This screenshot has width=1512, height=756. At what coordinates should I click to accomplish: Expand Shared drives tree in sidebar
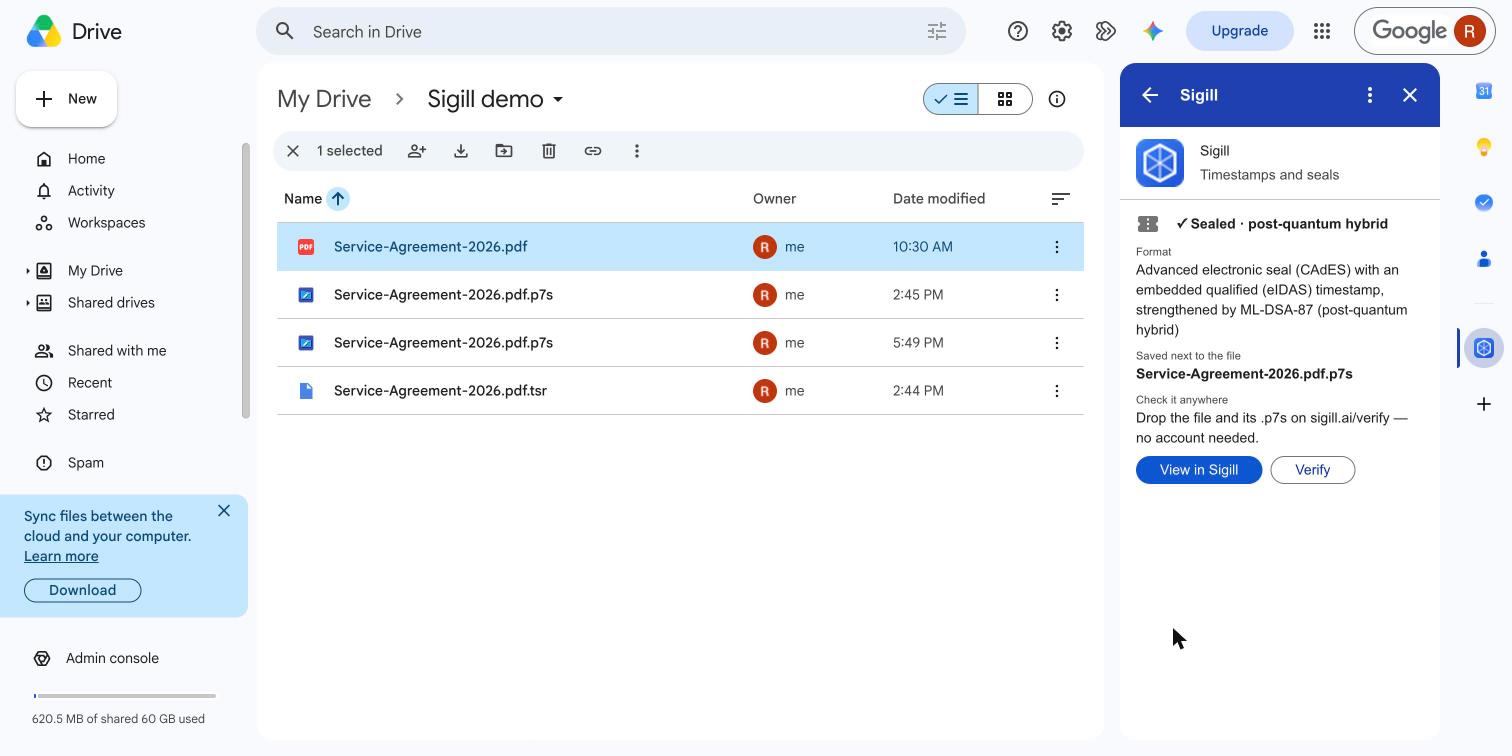(x=27, y=303)
